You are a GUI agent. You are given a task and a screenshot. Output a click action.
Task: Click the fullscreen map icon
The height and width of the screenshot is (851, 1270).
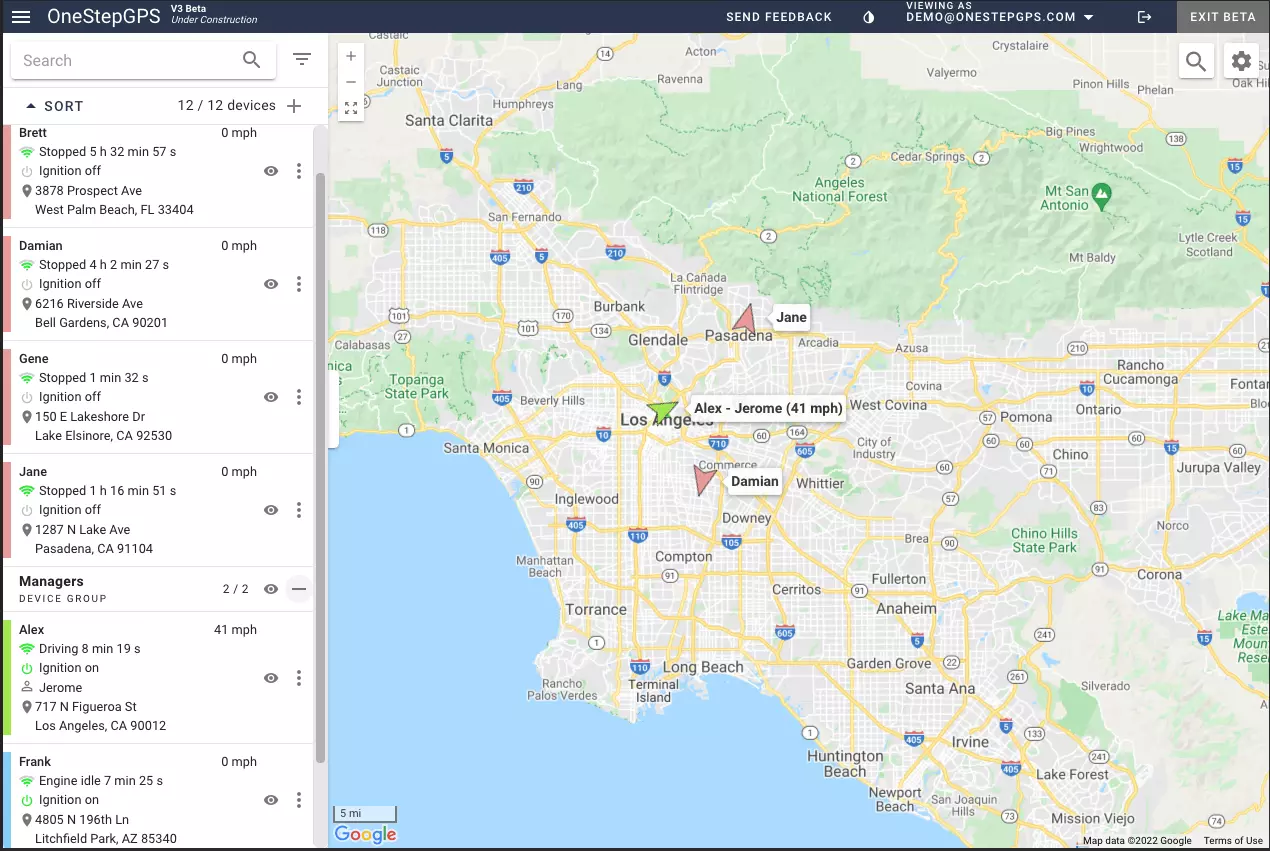tap(350, 107)
